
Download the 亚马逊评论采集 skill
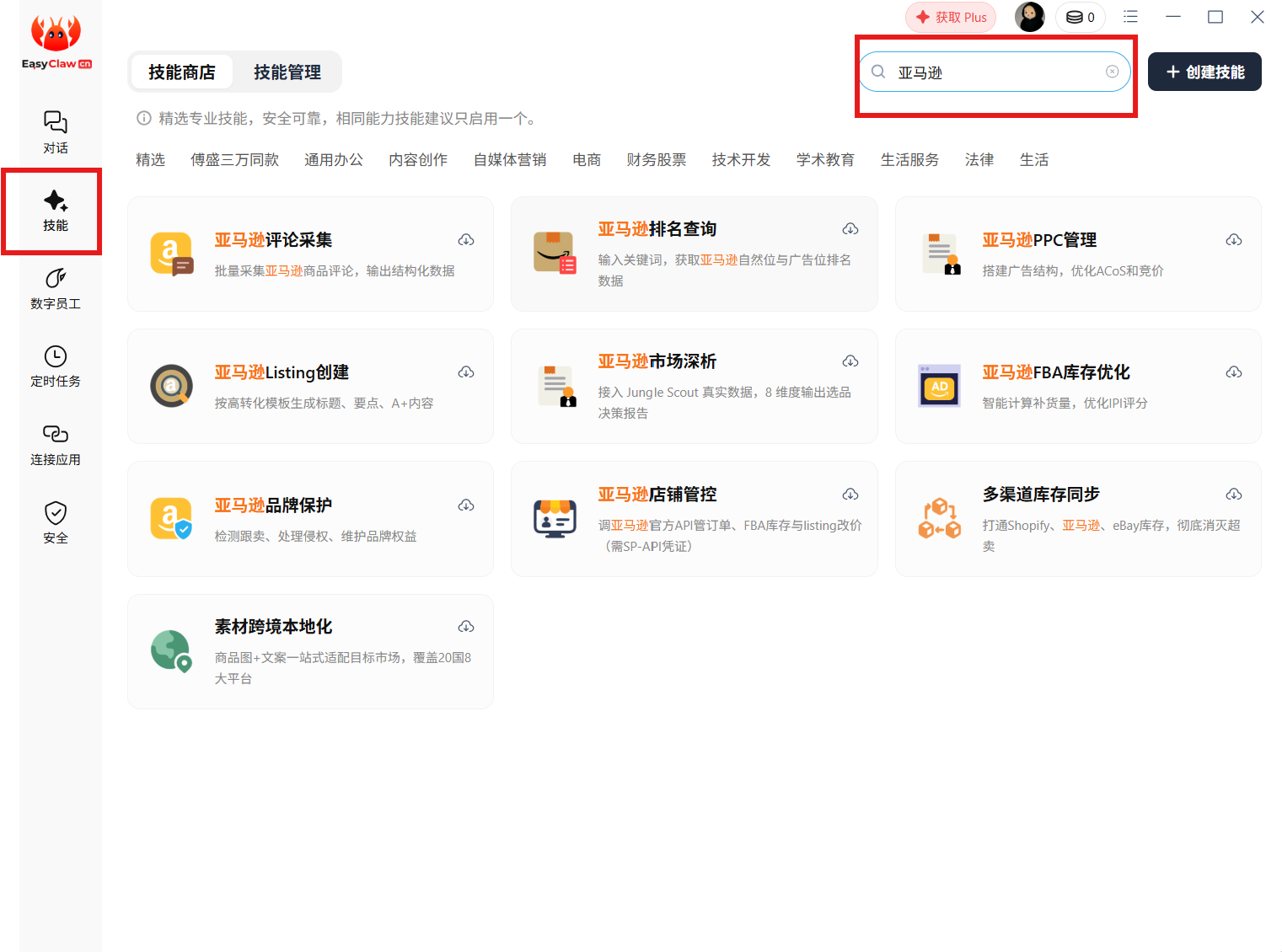coord(466,240)
